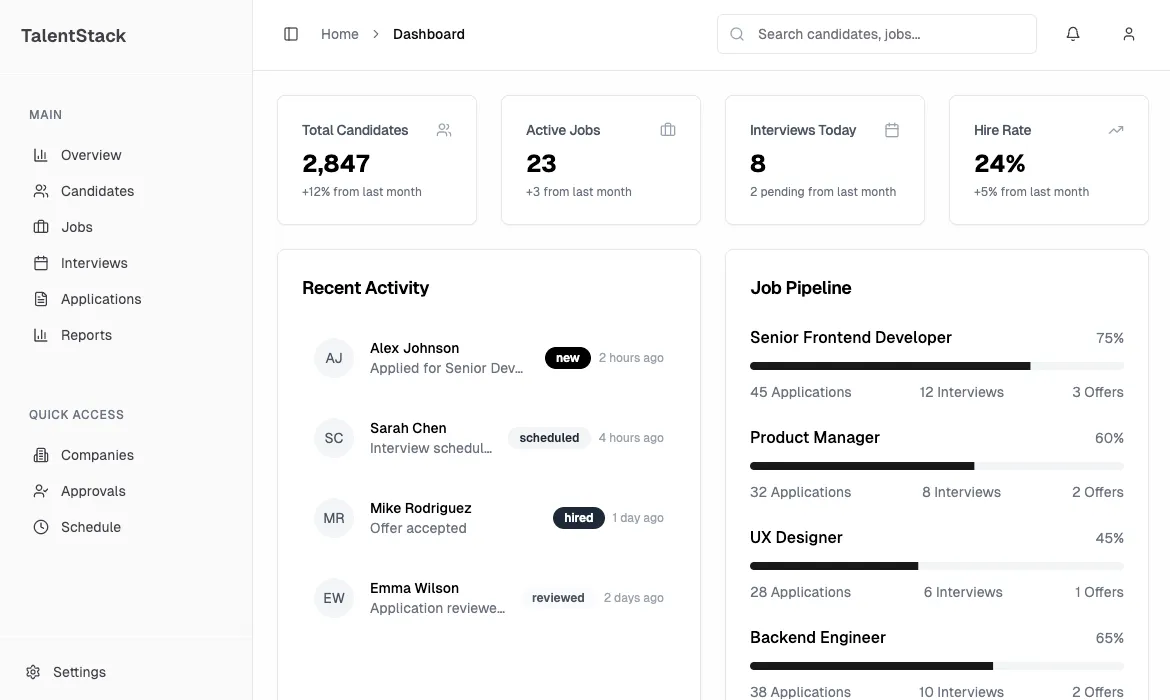Click the calendar icon on Interviews Today card

(x=892, y=130)
